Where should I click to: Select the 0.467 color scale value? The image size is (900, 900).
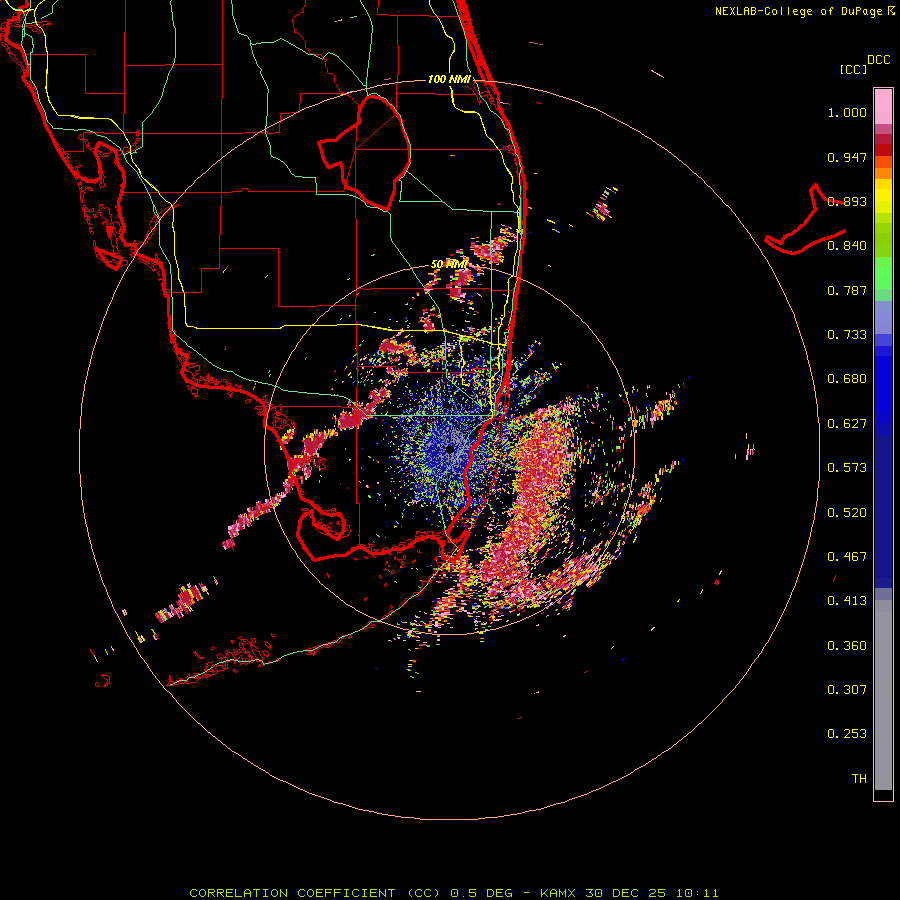pos(847,557)
